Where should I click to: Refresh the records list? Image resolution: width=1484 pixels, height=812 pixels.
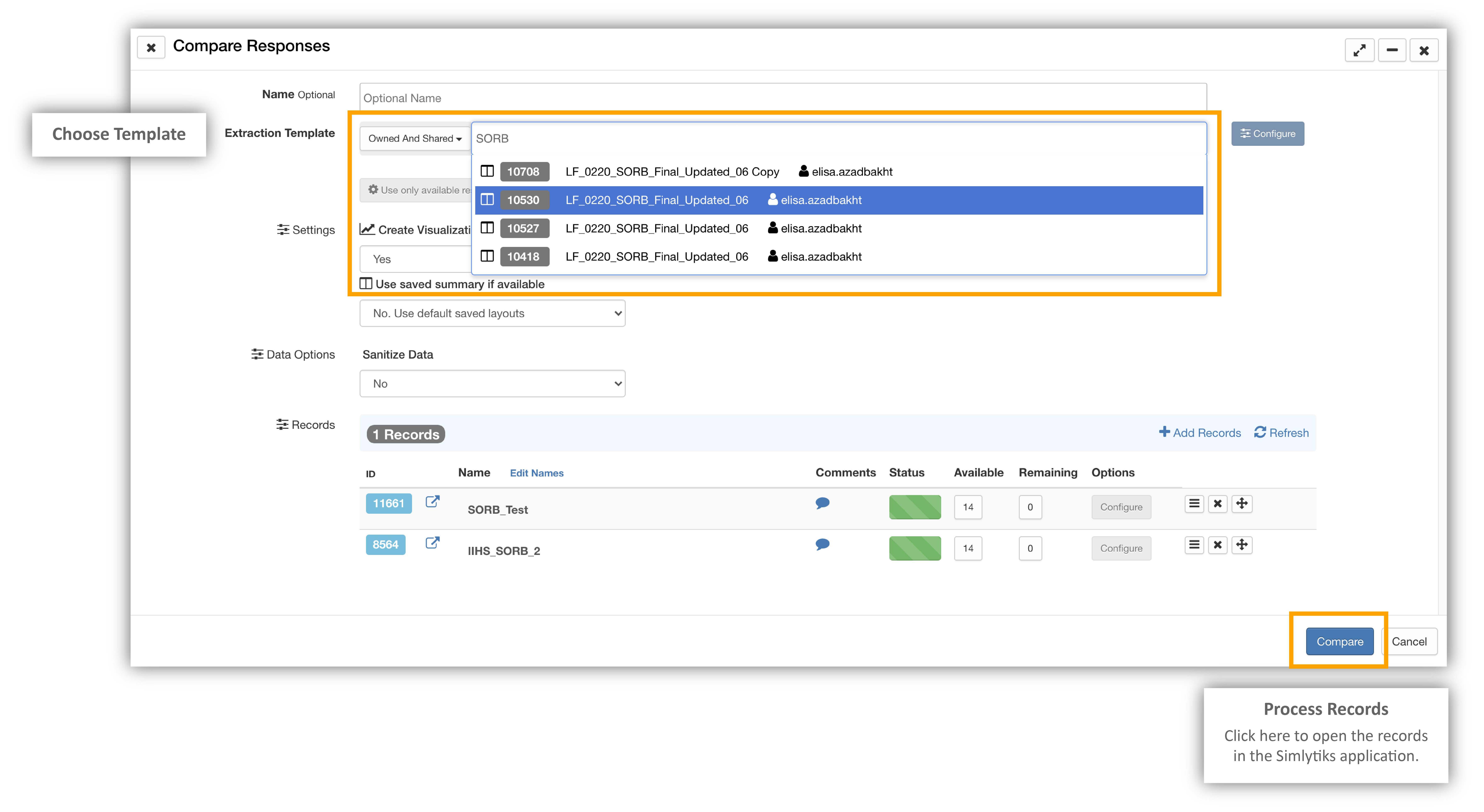point(1281,433)
